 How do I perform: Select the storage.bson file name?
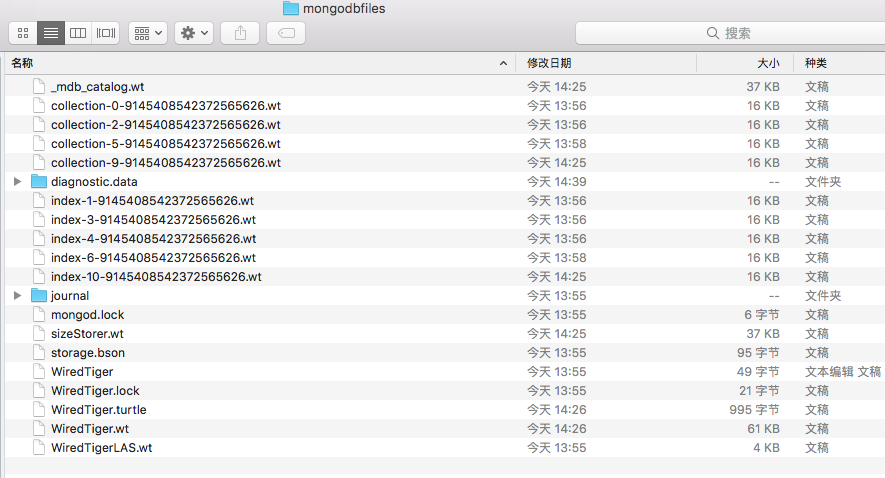[x=88, y=353]
